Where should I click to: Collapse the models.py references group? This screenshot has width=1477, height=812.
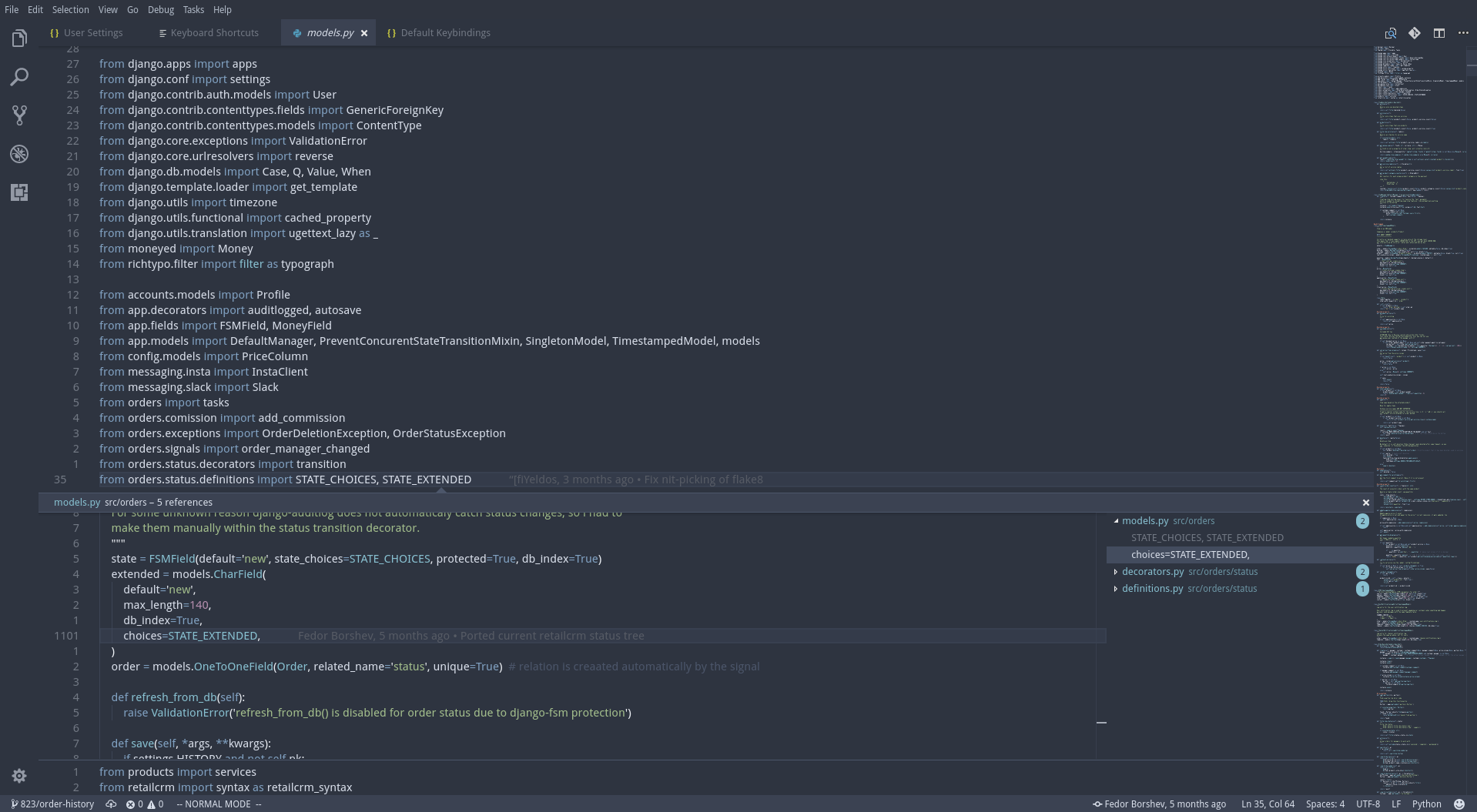(1117, 521)
